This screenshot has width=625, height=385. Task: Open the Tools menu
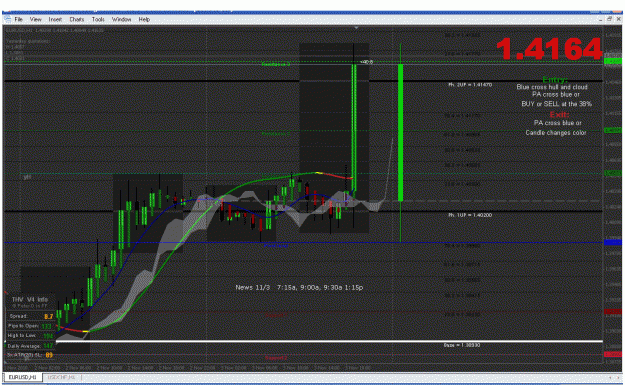(x=98, y=19)
